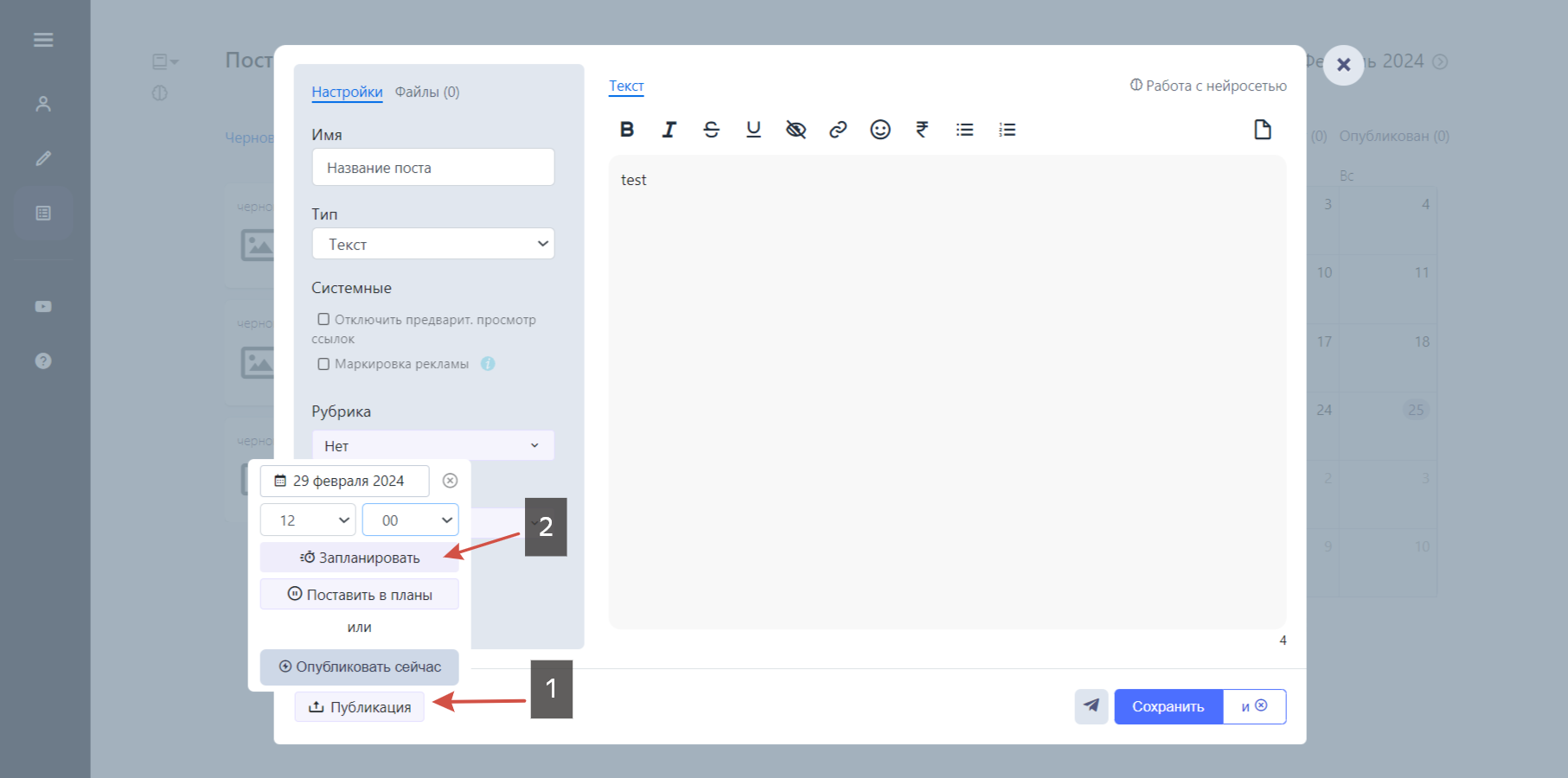Insert a bulleted list
Screen dimensions: 1568x778
point(964,130)
